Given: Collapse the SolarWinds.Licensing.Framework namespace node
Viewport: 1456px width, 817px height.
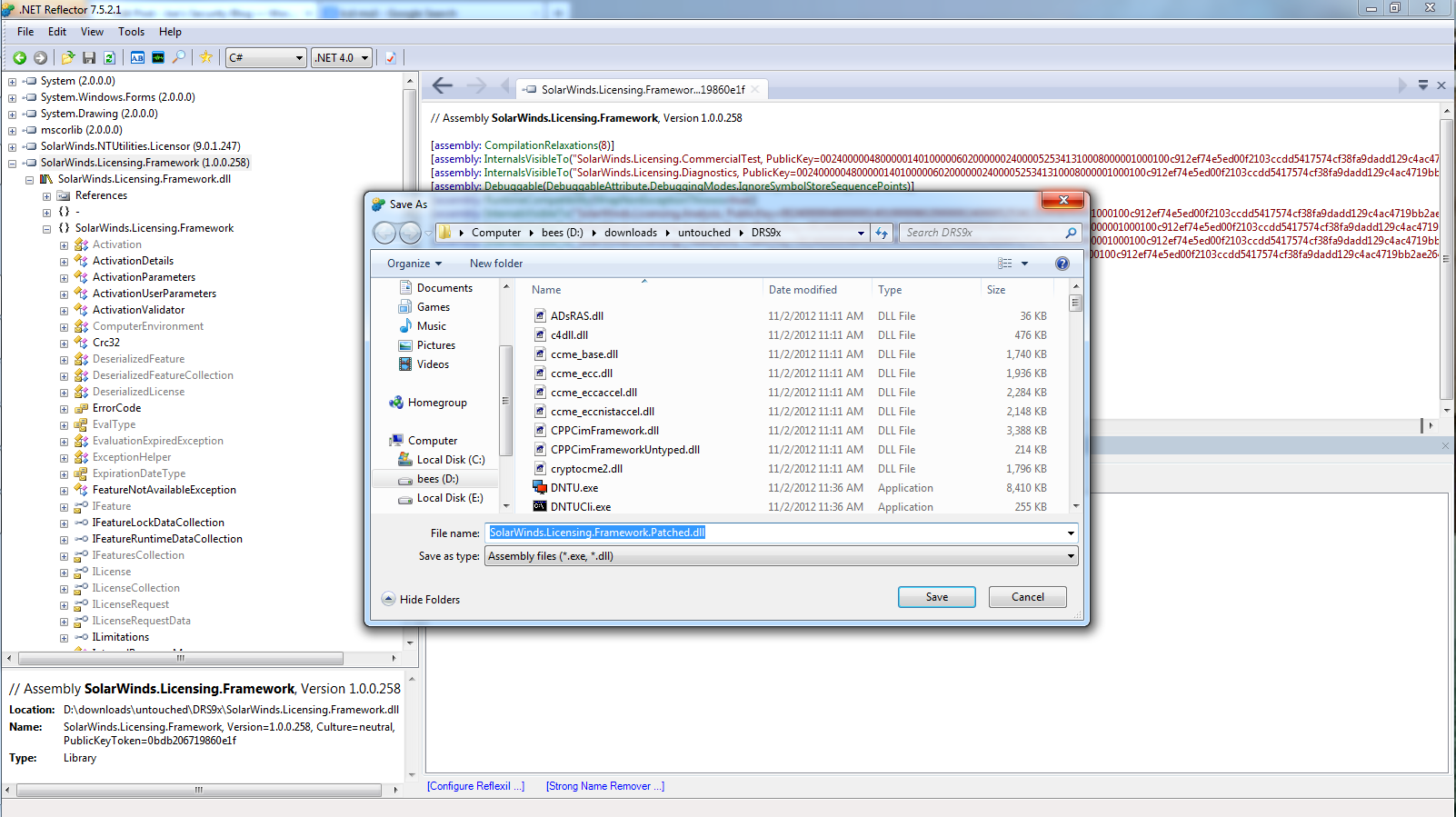Looking at the screenshot, I should (46, 228).
